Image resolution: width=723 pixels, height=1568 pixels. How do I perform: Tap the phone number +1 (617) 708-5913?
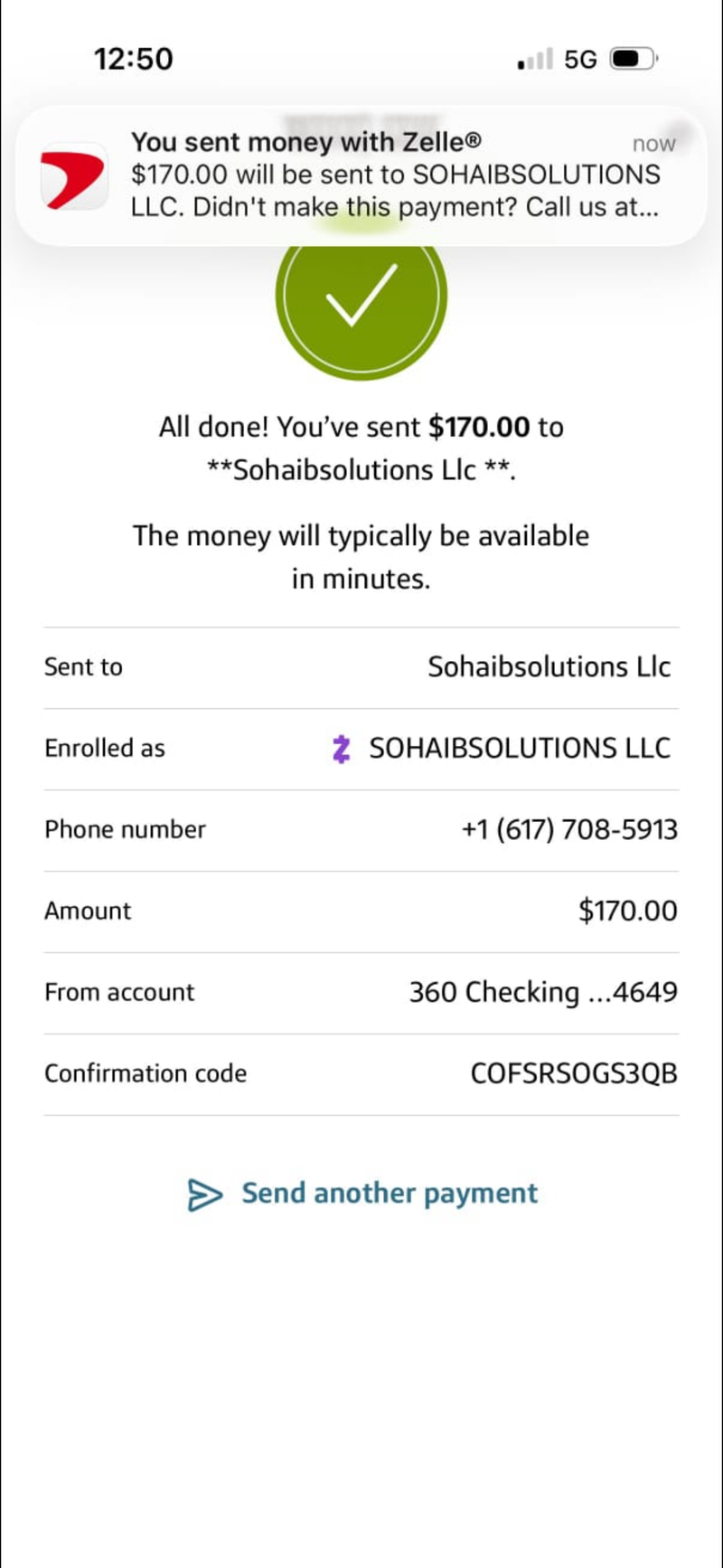click(x=569, y=829)
